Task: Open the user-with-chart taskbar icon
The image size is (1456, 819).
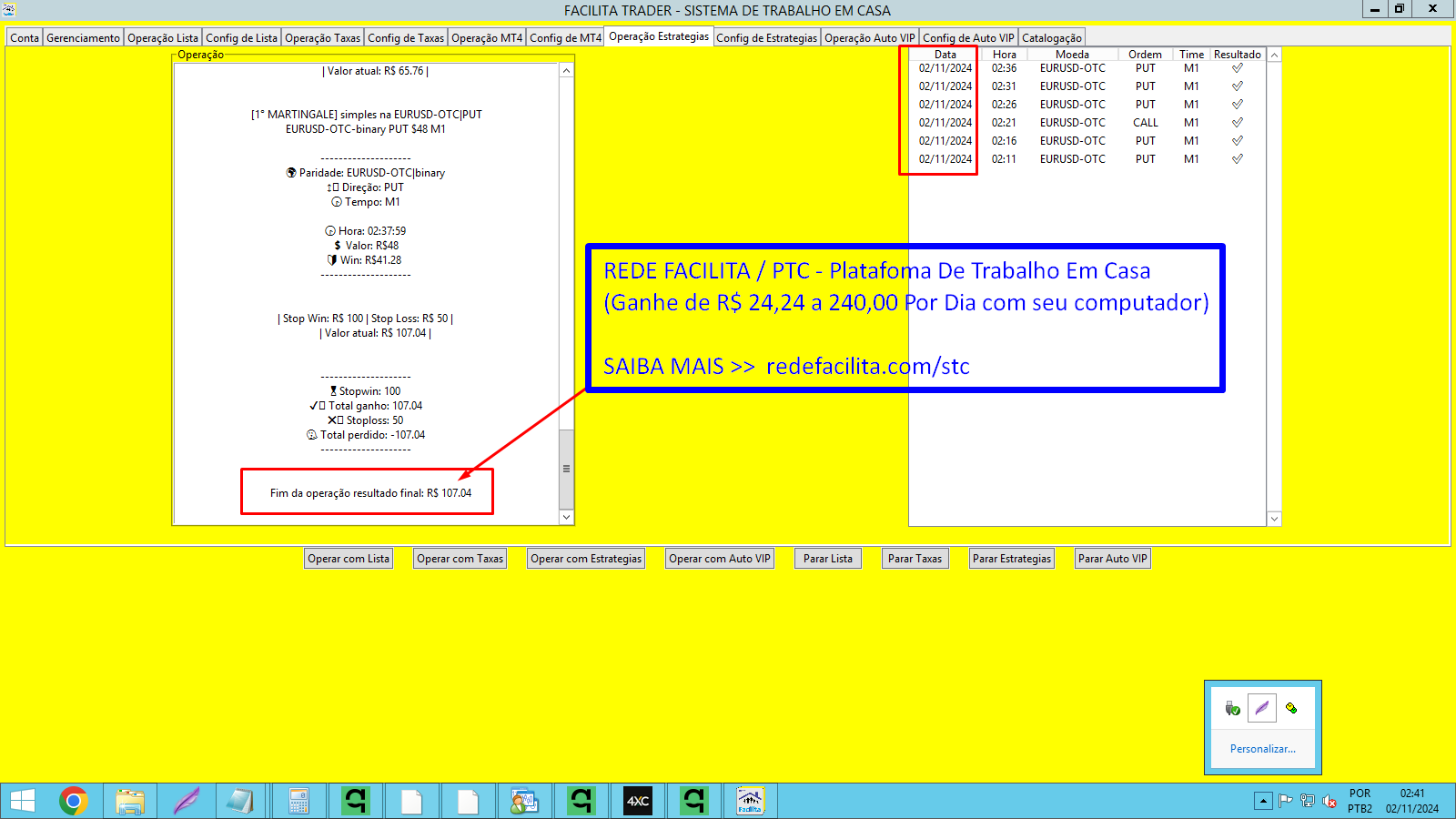Action: (525, 801)
